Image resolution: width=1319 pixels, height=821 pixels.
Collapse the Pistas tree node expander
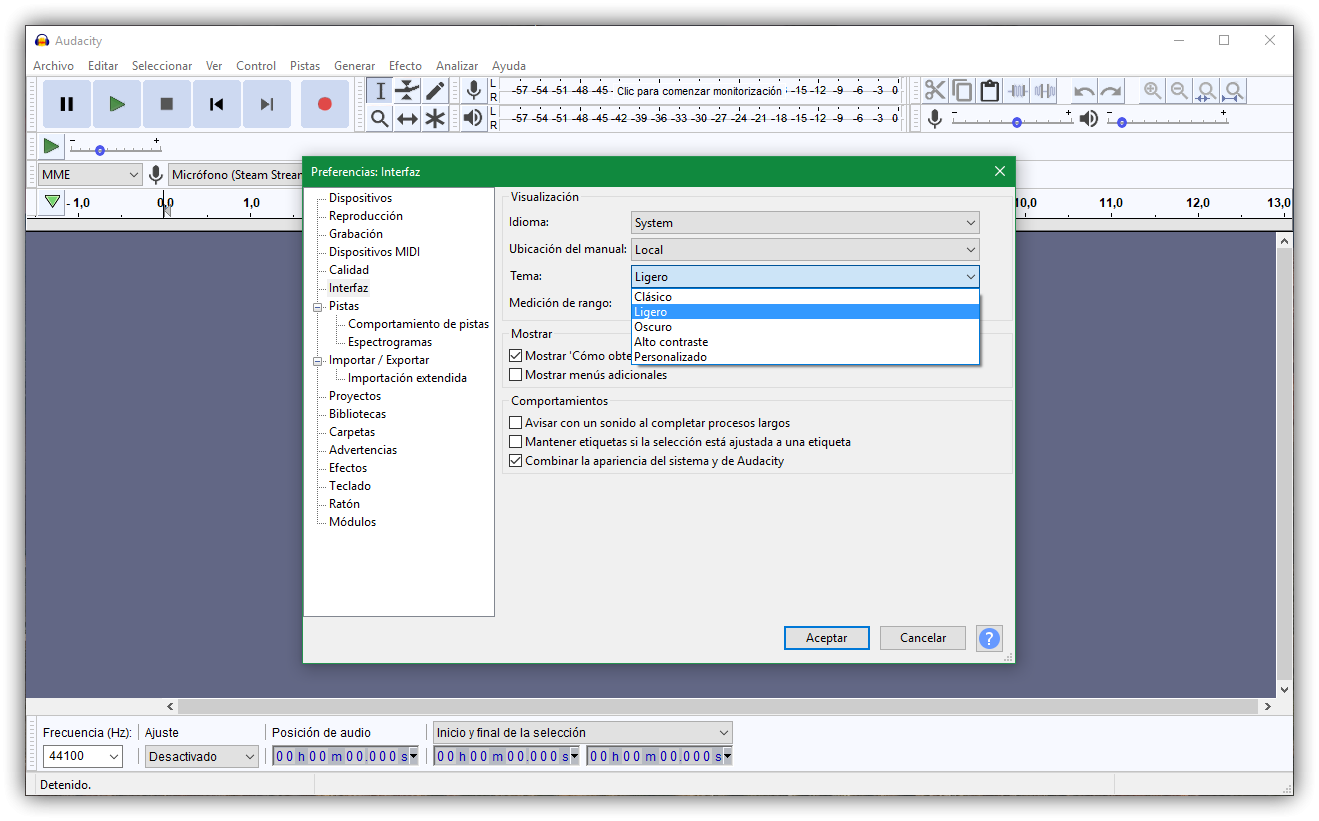coord(318,307)
